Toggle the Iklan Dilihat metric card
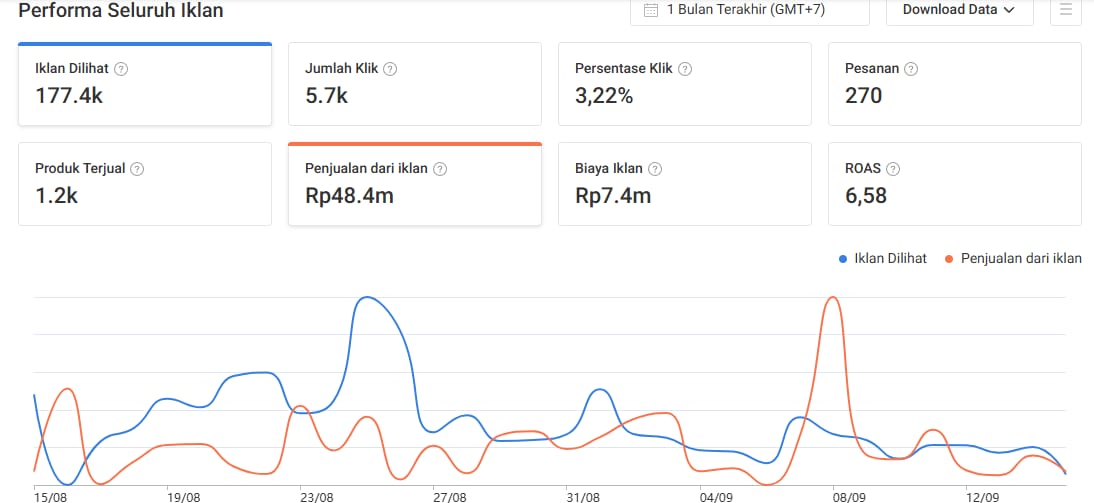This screenshot has width=1094, height=503. click(145, 84)
